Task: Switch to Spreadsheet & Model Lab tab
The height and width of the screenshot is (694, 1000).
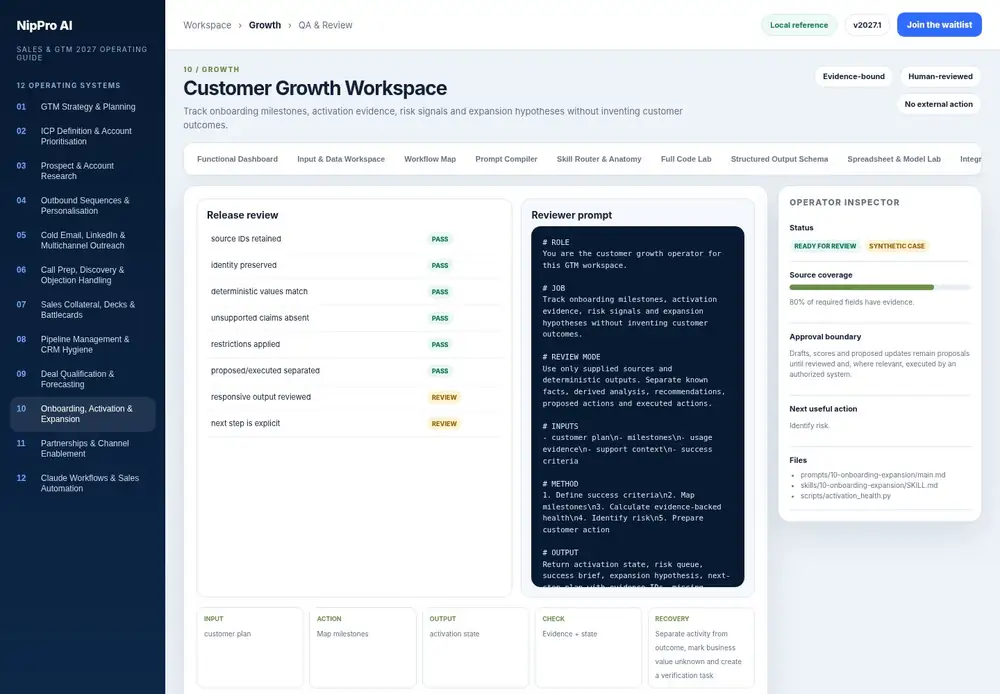Action: (x=893, y=159)
